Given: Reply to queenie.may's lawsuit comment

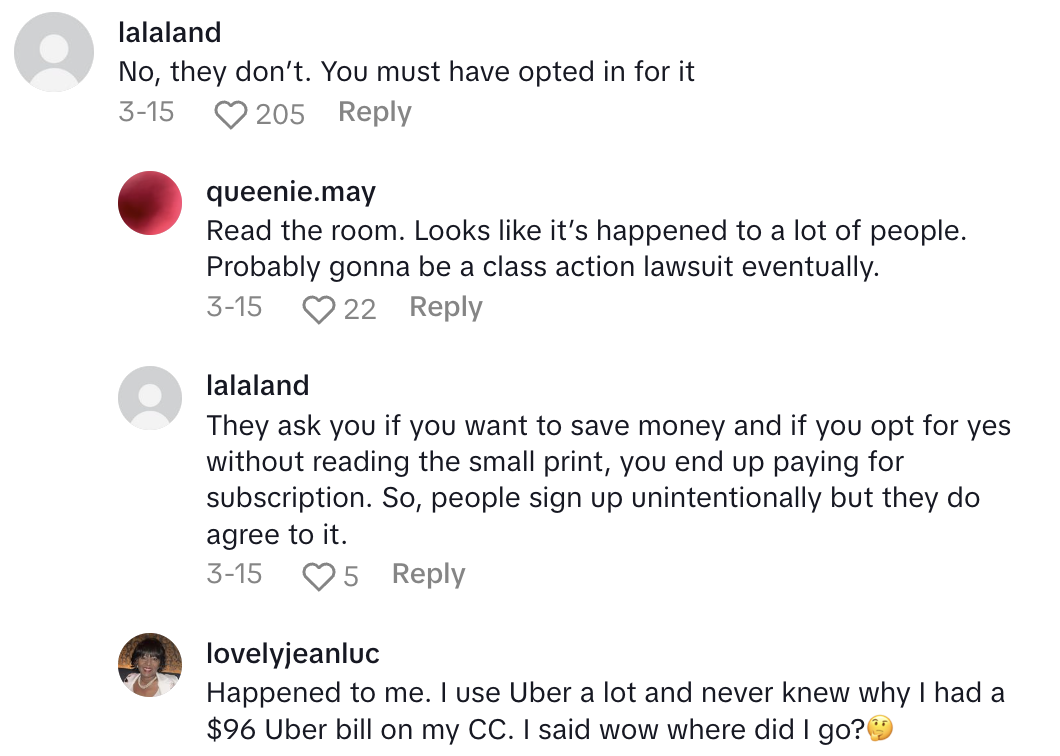Looking at the screenshot, I should (x=445, y=308).
